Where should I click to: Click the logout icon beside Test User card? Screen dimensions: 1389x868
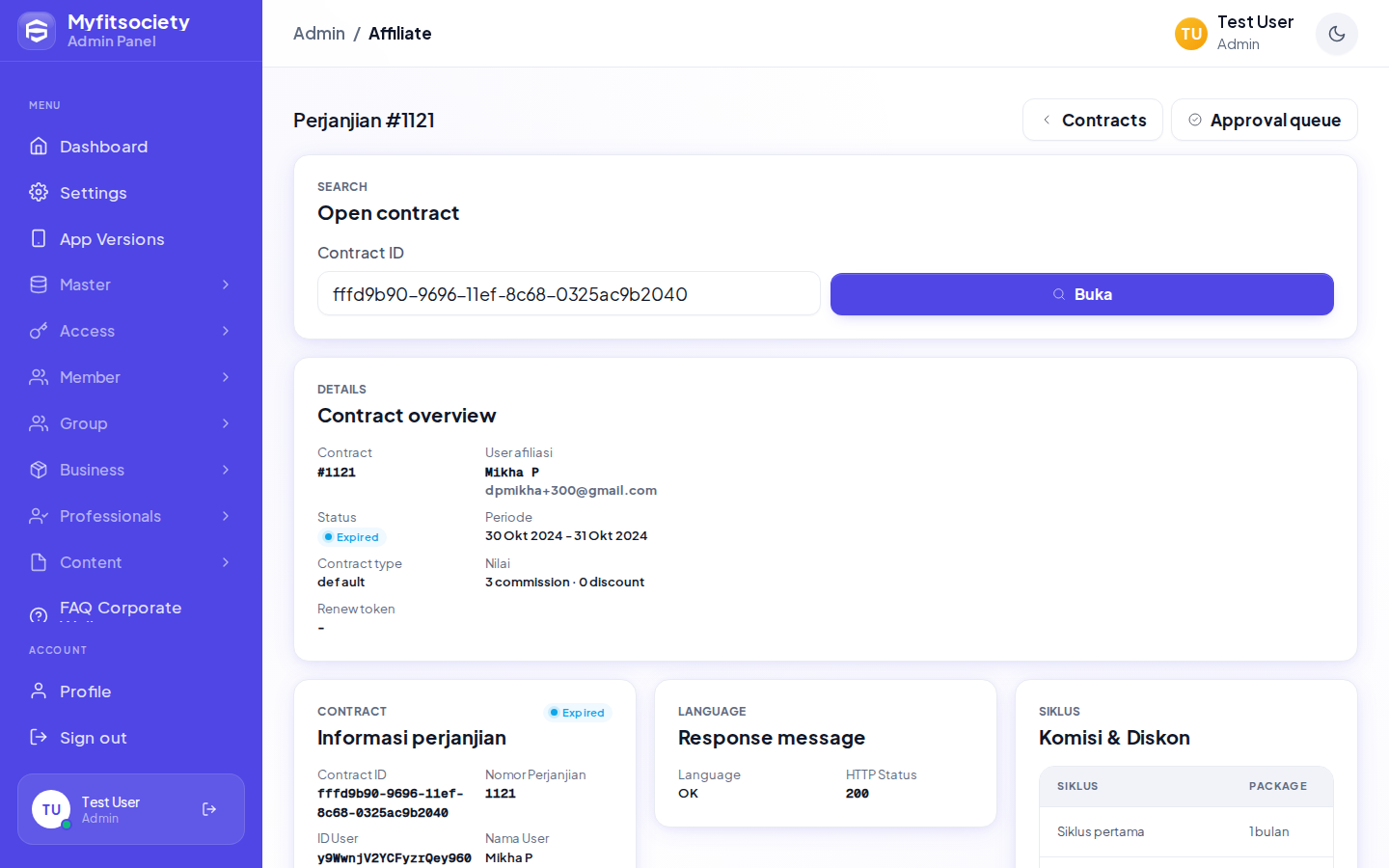(209, 809)
